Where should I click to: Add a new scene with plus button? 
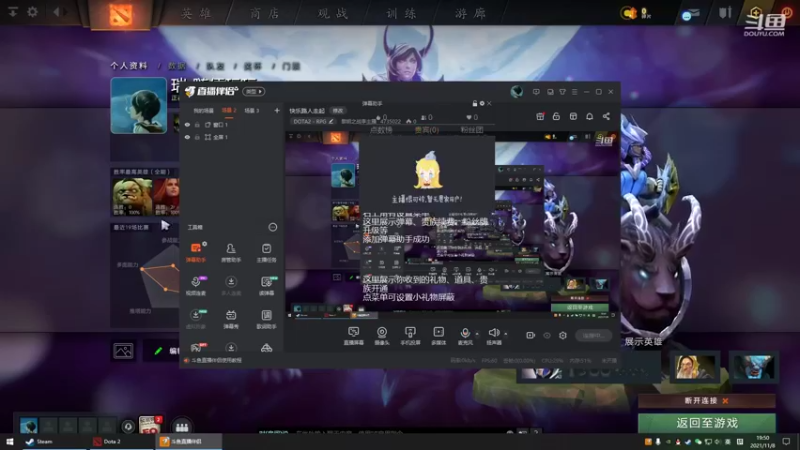pos(277,110)
